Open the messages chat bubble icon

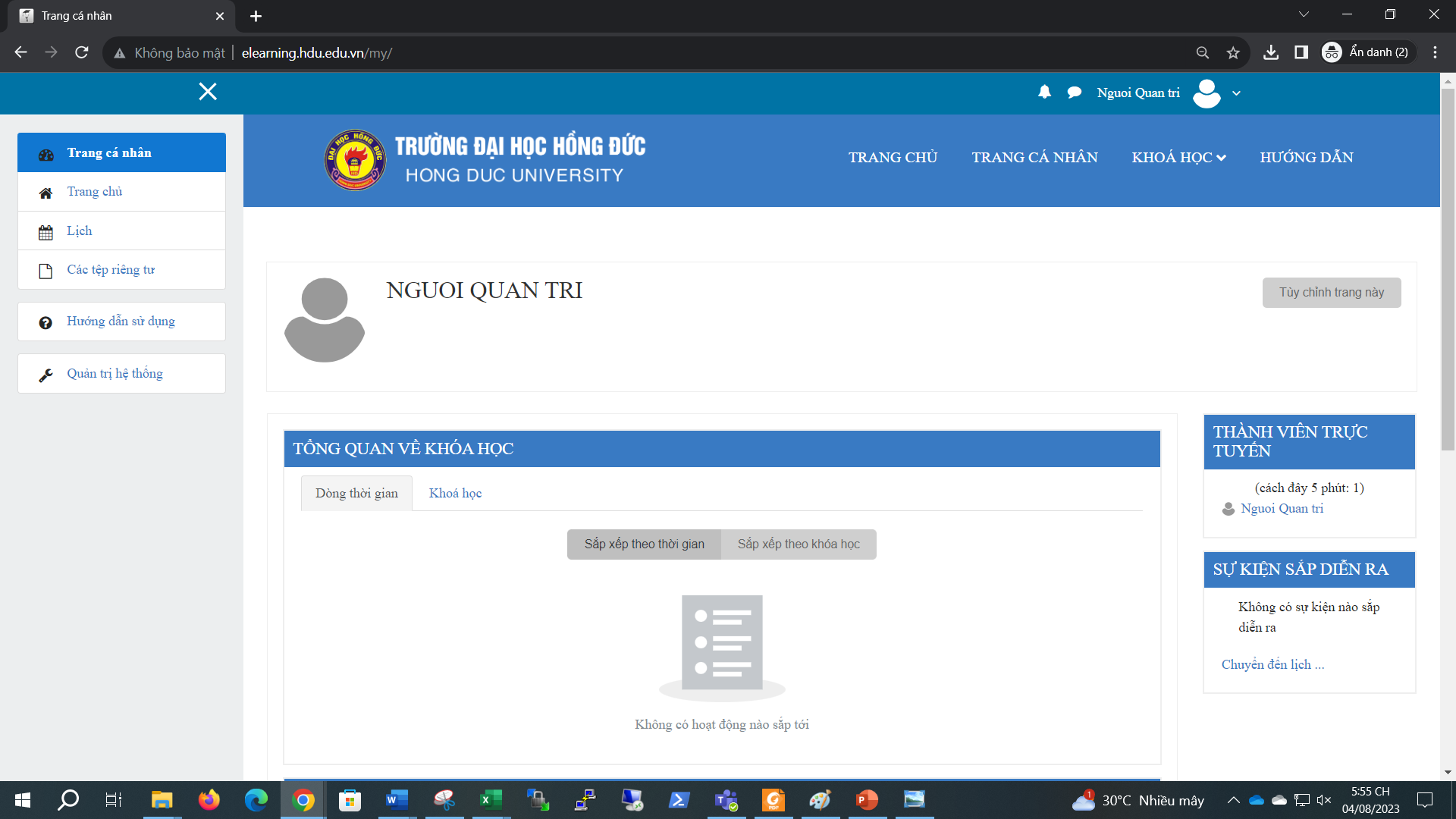tap(1074, 93)
